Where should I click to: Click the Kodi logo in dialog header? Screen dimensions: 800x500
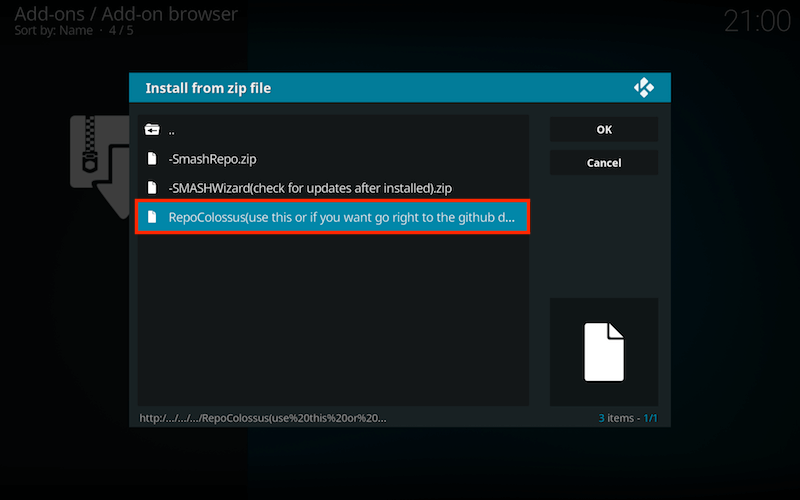(x=644, y=88)
